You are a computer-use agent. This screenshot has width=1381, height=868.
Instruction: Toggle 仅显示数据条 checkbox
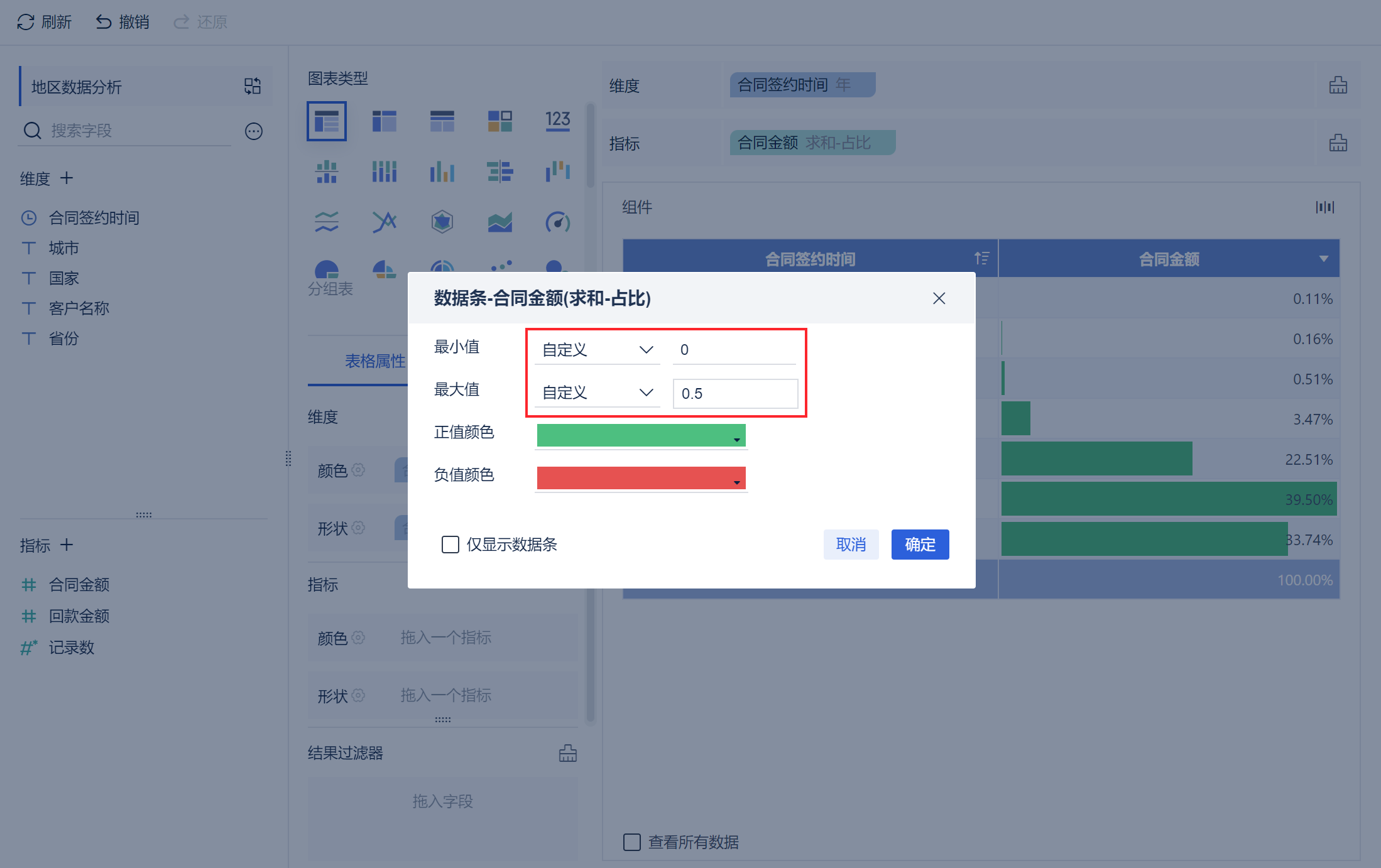tap(450, 545)
